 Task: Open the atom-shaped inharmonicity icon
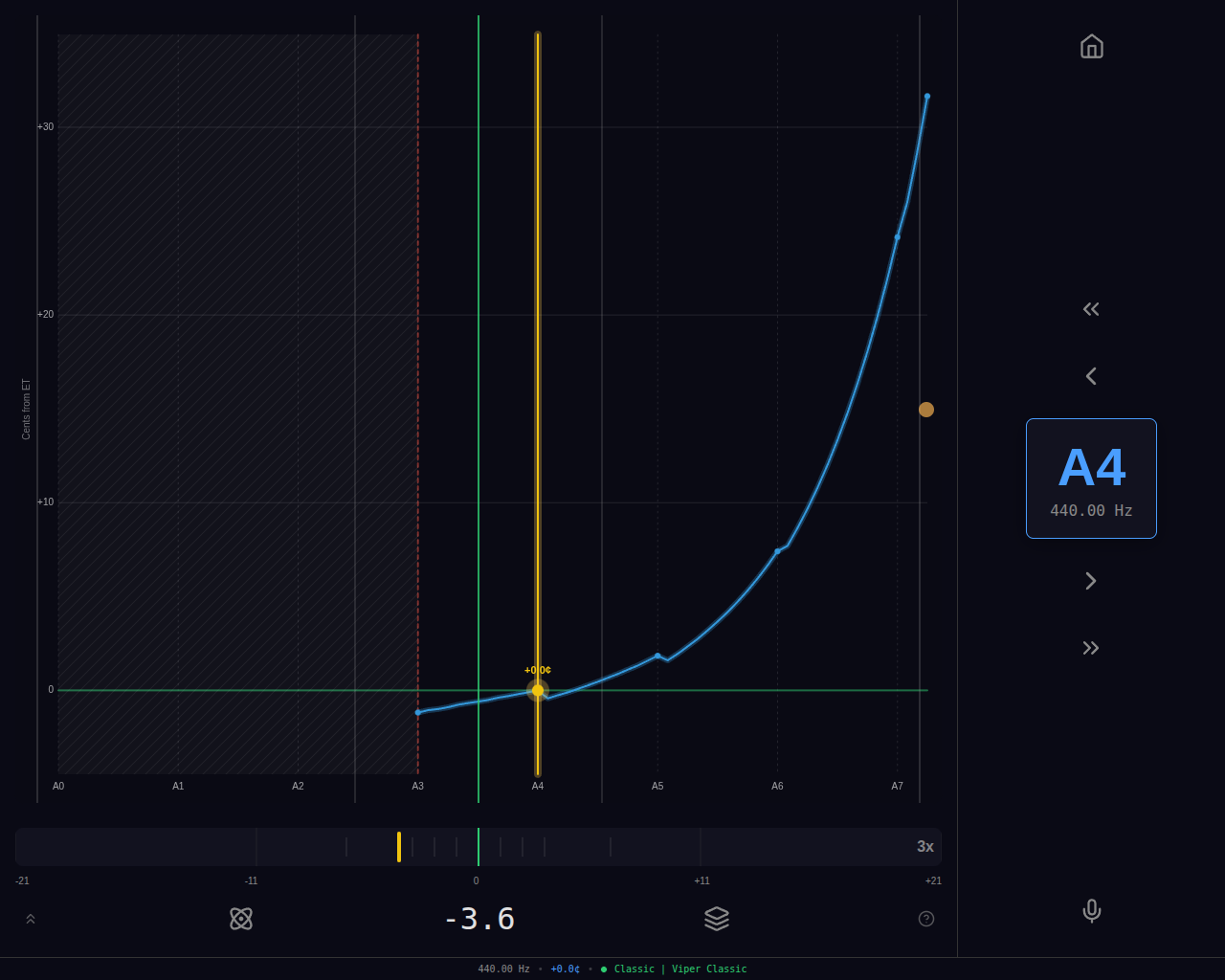click(241, 919)
